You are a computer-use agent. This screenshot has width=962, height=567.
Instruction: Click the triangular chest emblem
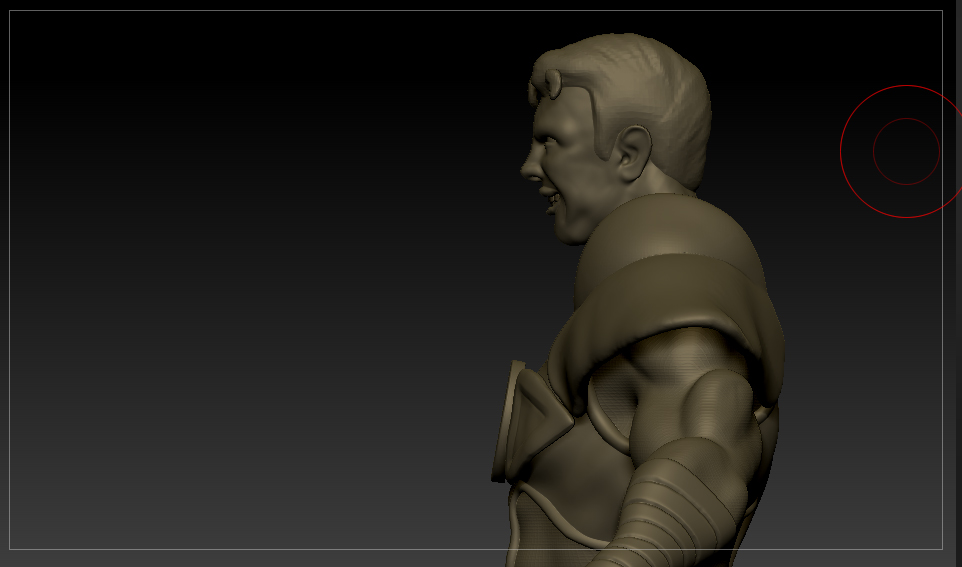[x=531, y=422]
